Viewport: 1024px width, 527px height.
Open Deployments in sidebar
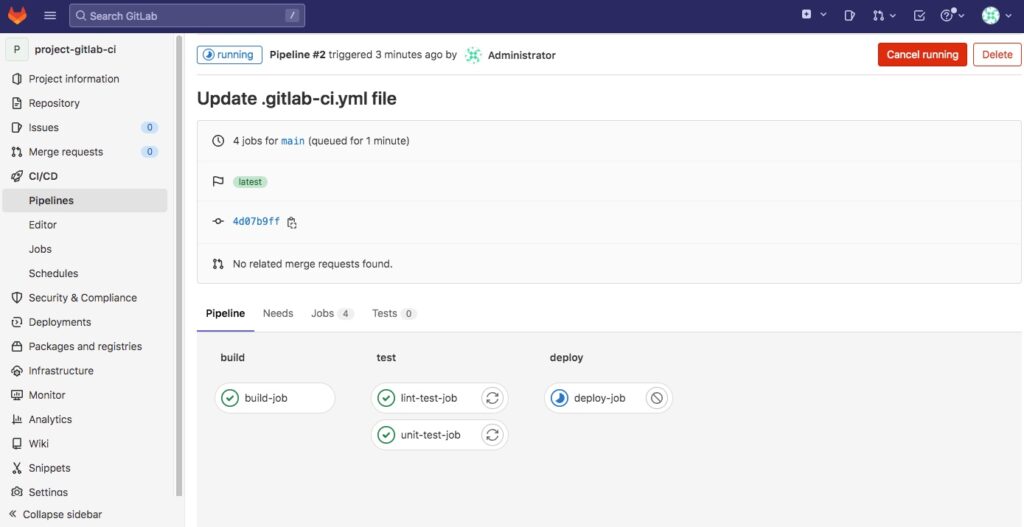tap(60, 322)
